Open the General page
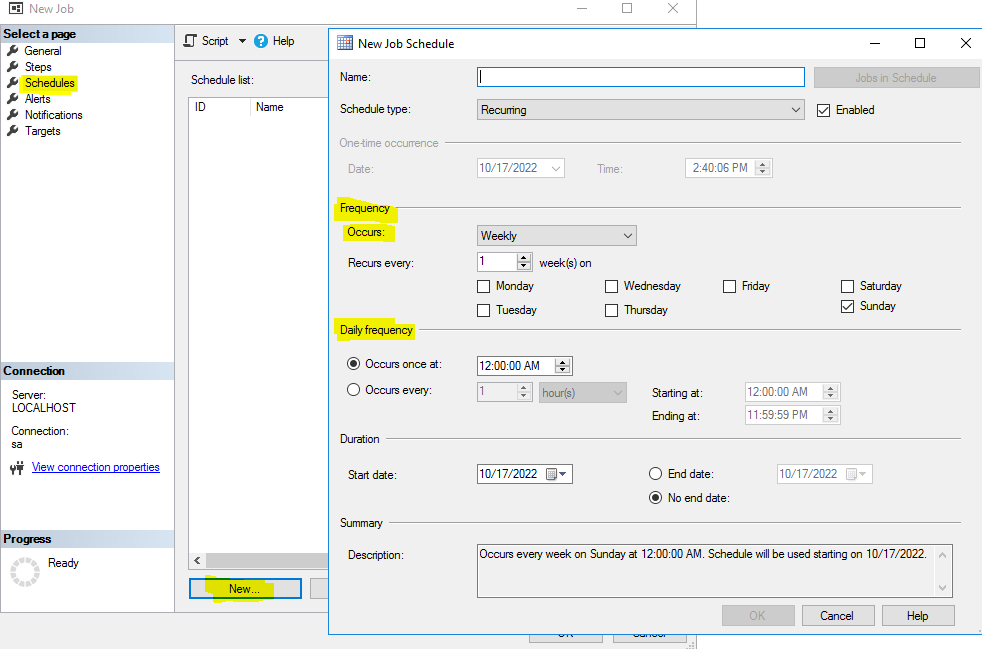The width and height of the screenshot is (982, 649). pos(43,51)
